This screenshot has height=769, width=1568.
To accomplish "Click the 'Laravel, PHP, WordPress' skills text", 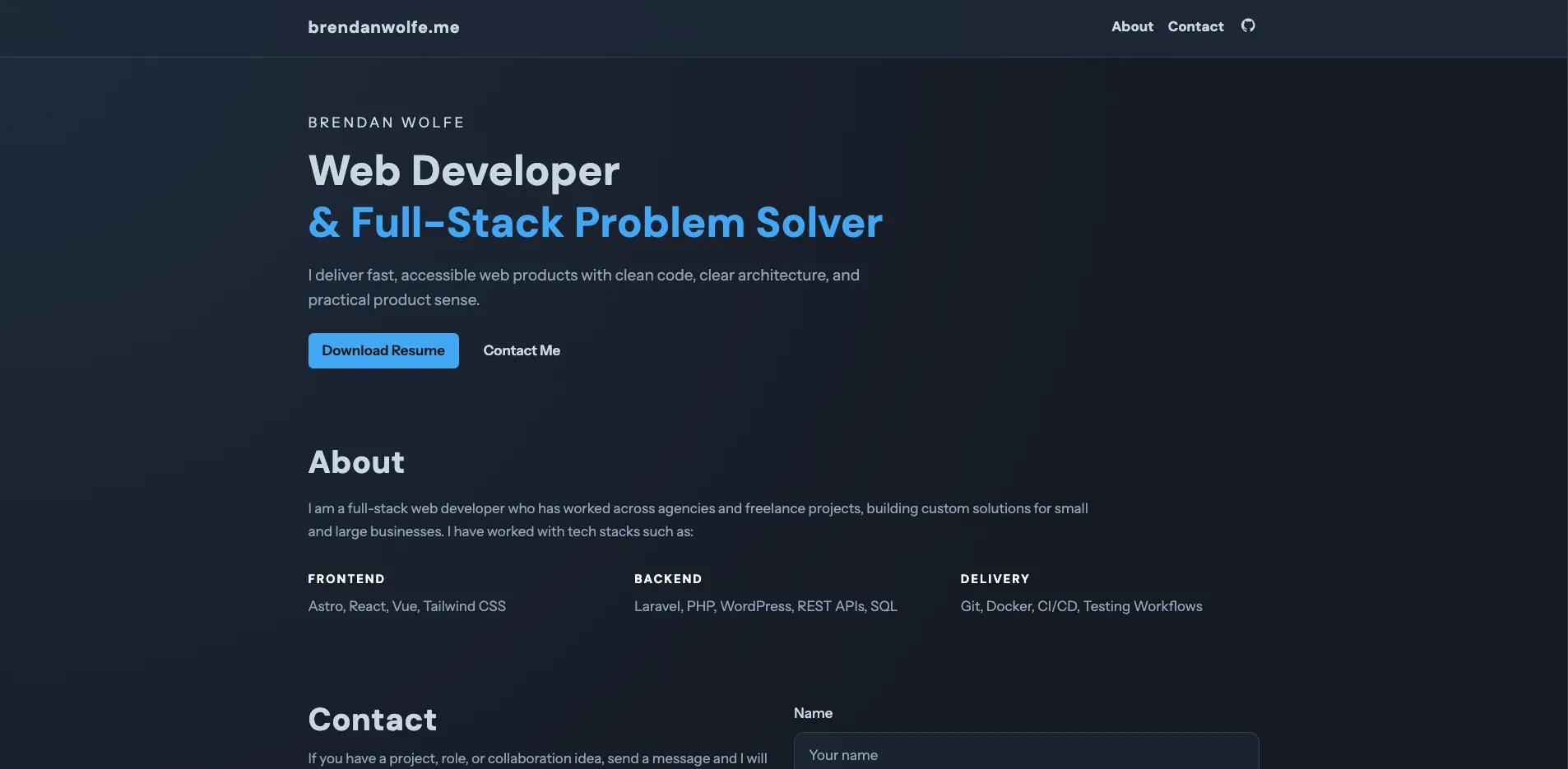I will click(x=765, y=606).
